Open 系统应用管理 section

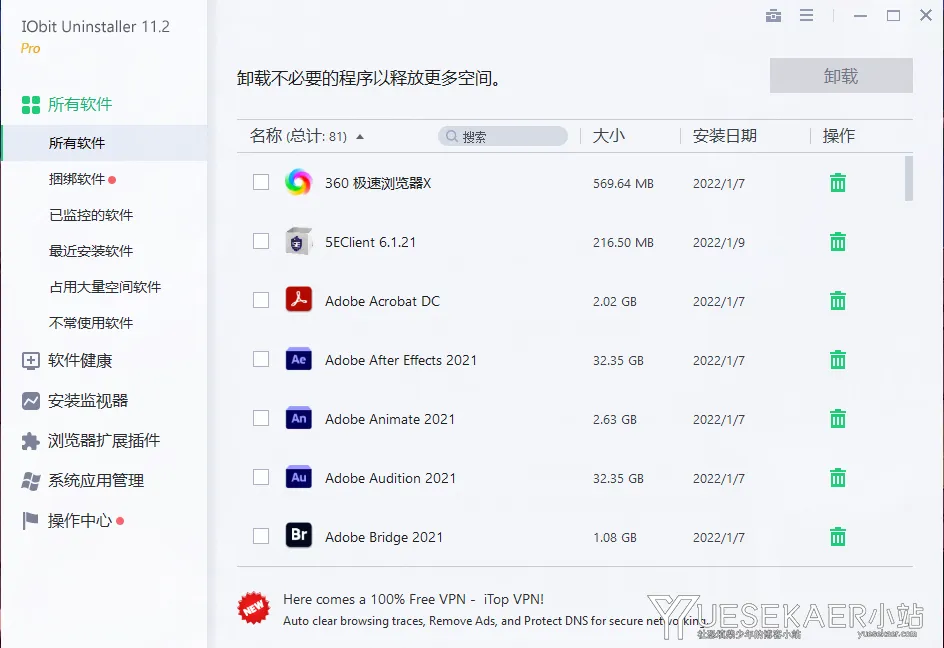click(82, 481)
